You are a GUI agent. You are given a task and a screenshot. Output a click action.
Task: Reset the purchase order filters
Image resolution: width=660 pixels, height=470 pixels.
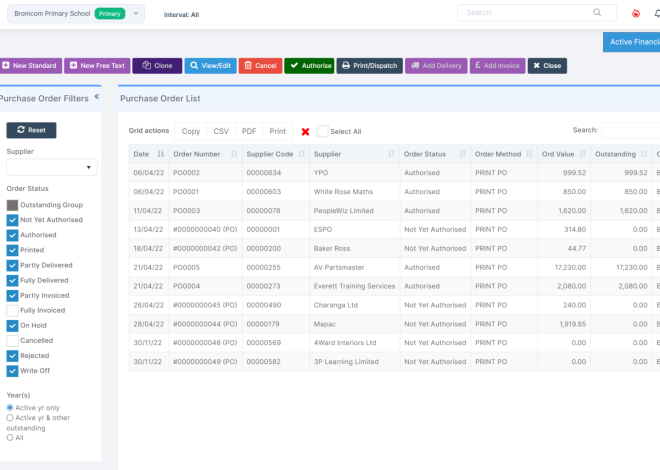pos(31,130)
